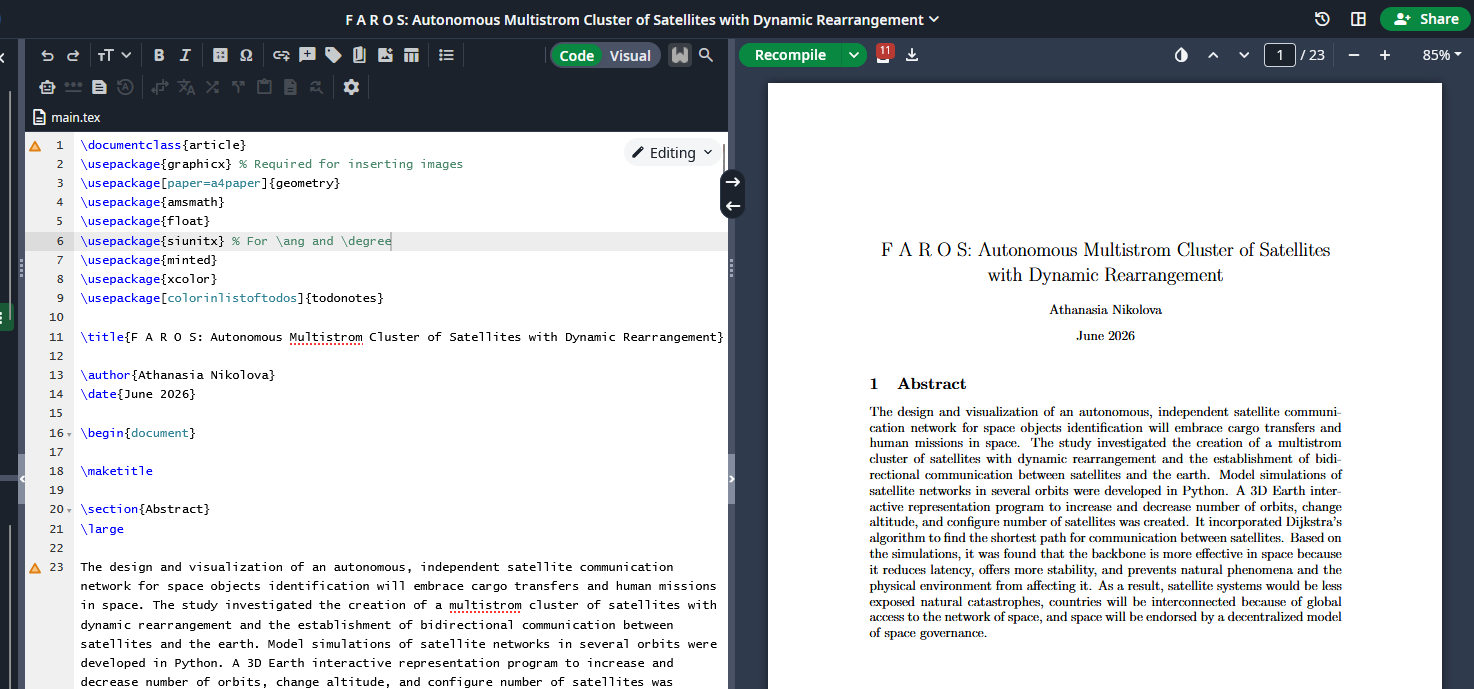This screenshot has height=689, width=1474.
Task: Apply bold formatting
Action: 159,56
